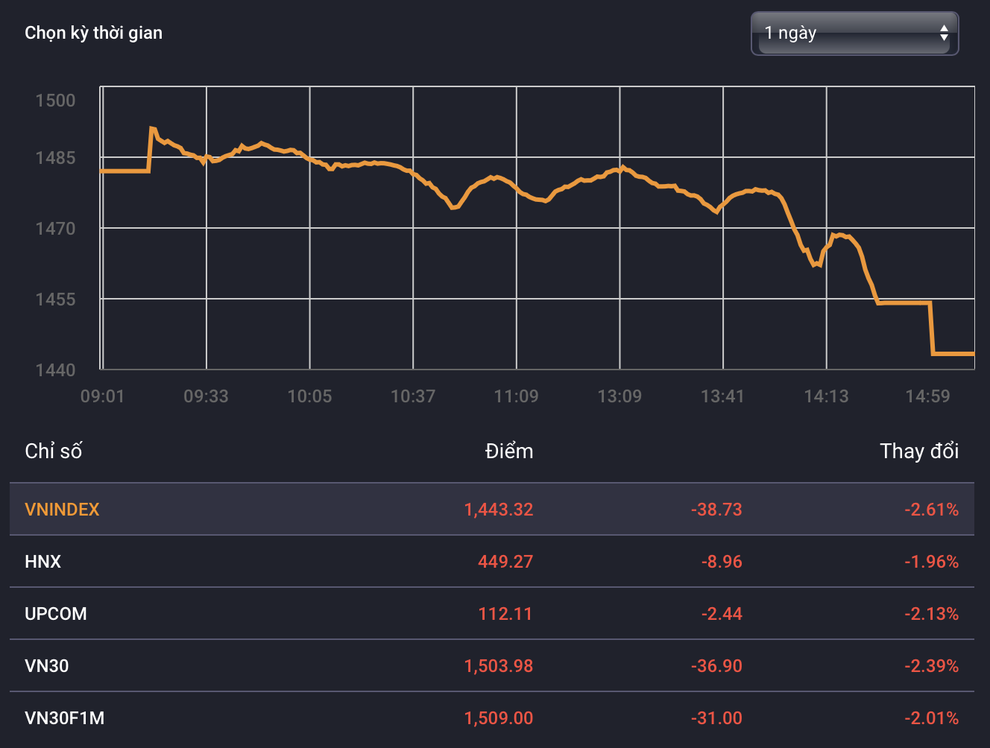Screen dimensions: 990x748
Task: Click the 1470 price axis label
Action: (x=55, y=229)
